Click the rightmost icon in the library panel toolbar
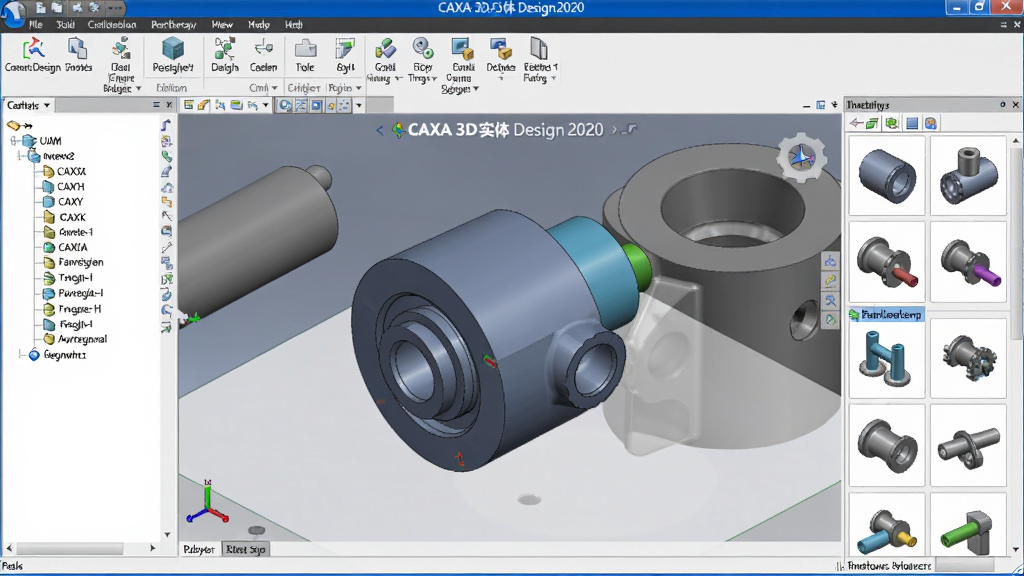This screenshot has height=576, width=1024. [x=931, y=123]
